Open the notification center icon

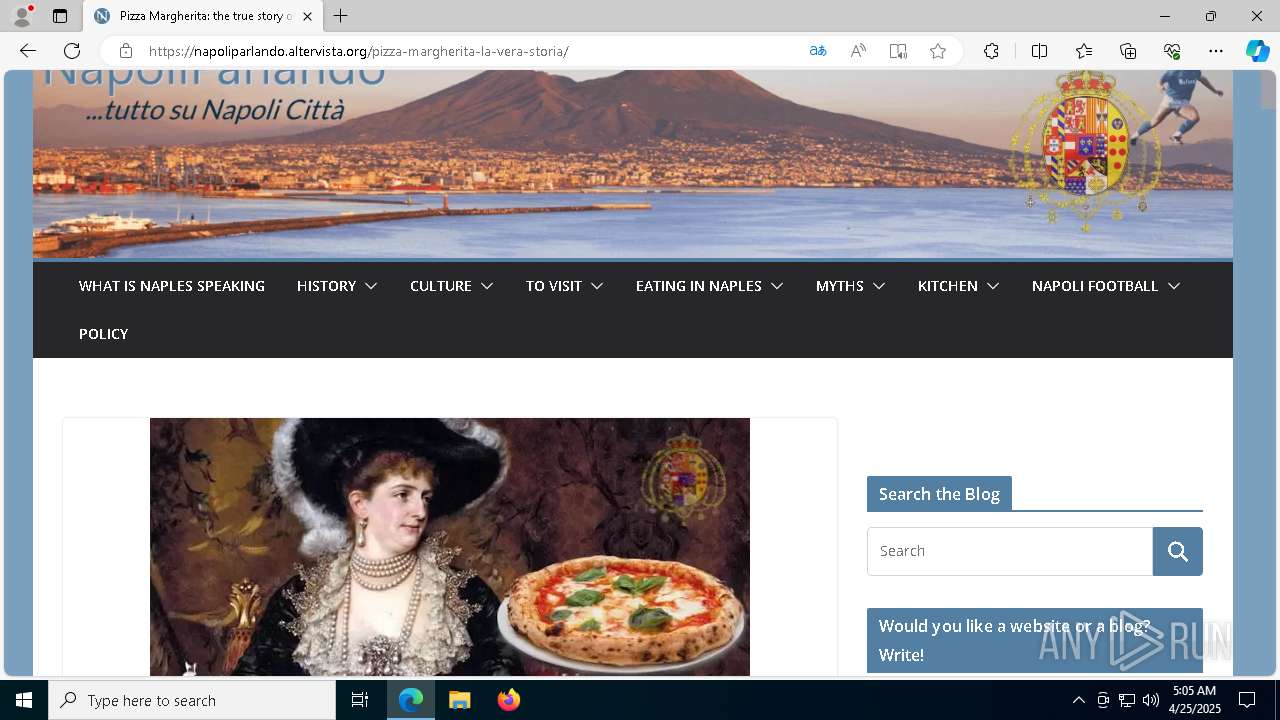1247,700
